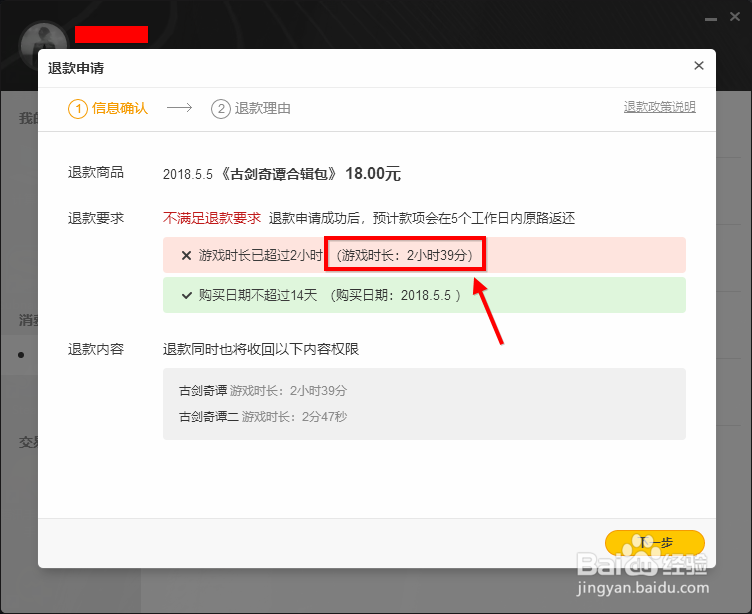Click the refund timing notice about 5个工作日
This screenshot has height=614, width=752.
click(x=422, y=218)
